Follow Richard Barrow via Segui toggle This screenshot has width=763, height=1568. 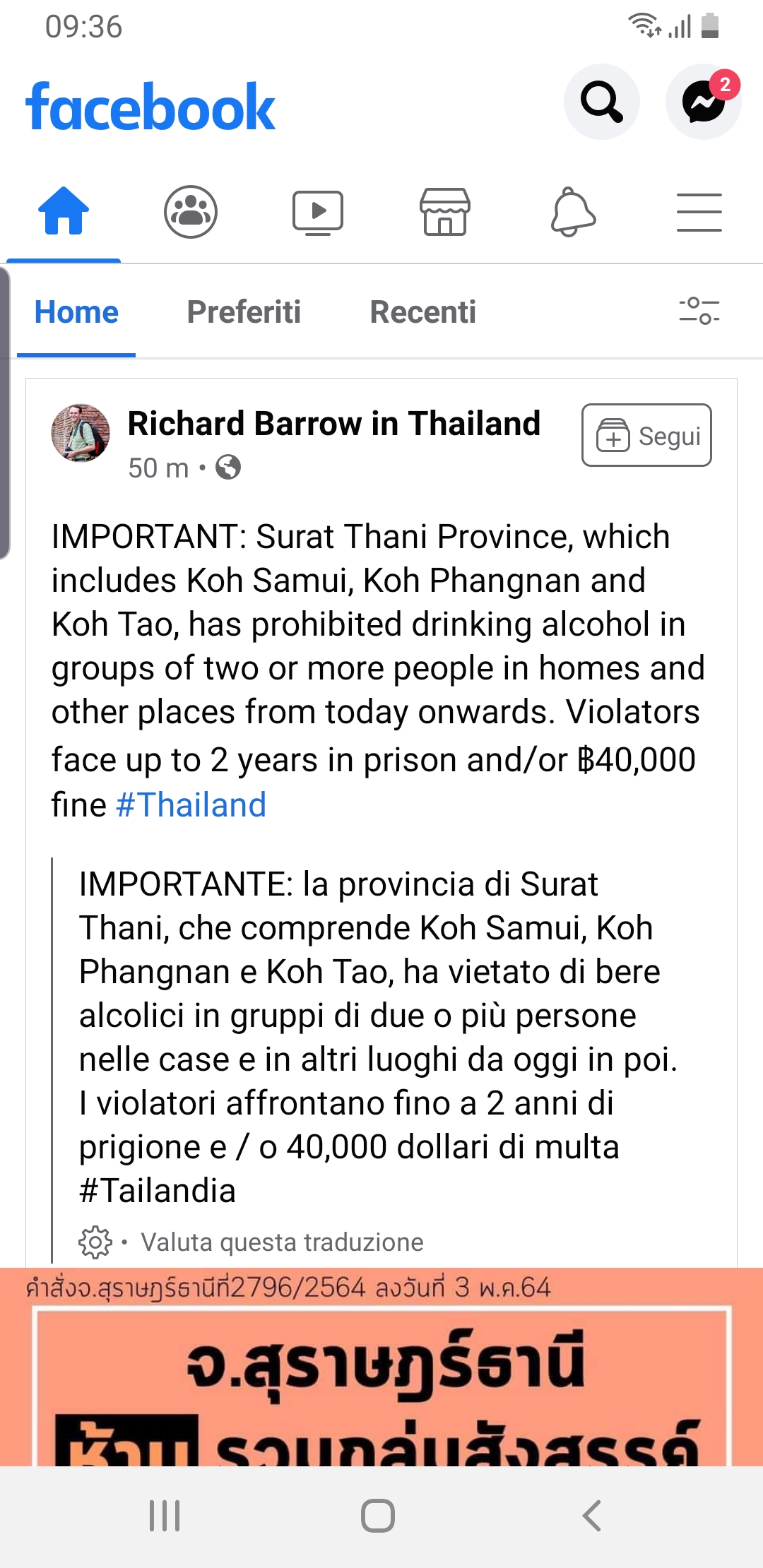646,435
